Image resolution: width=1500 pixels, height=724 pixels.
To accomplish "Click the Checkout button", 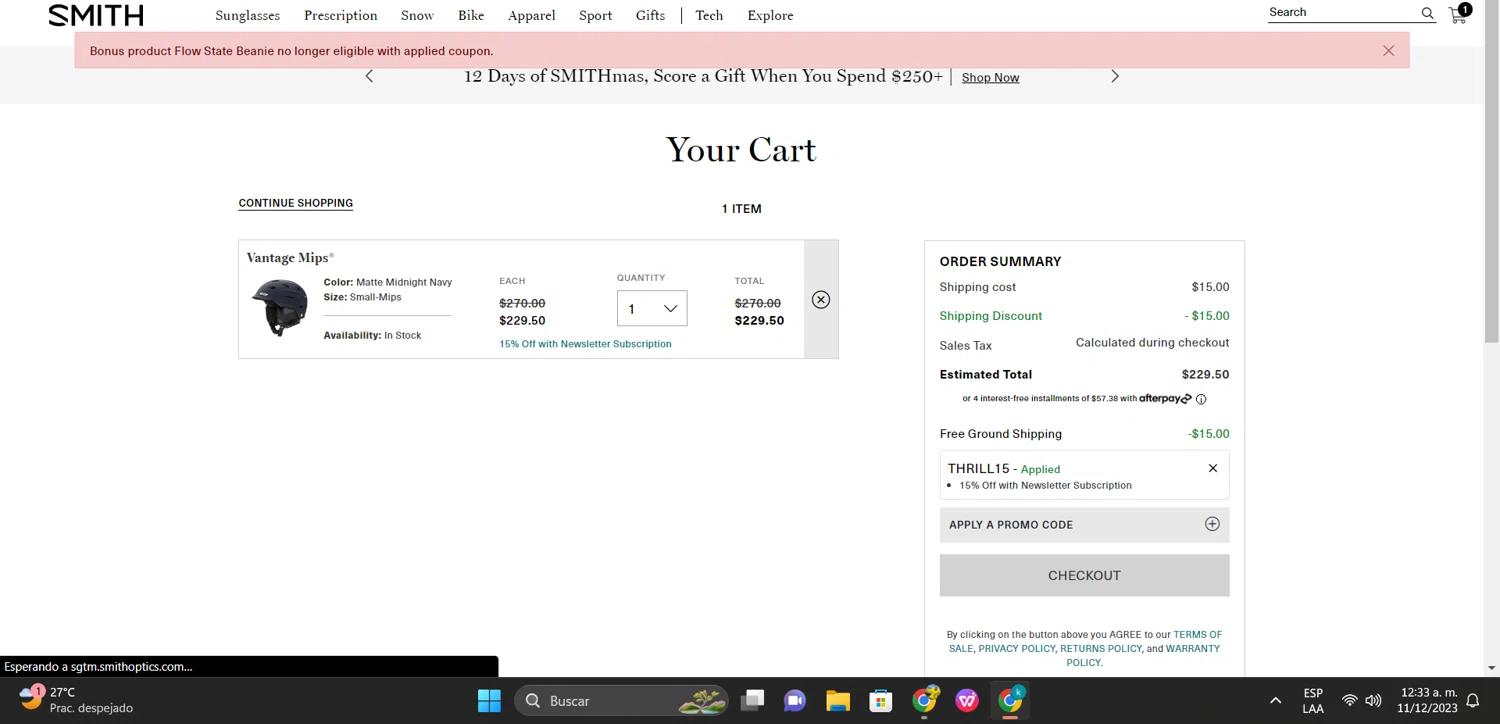I will click(1084, 575).
